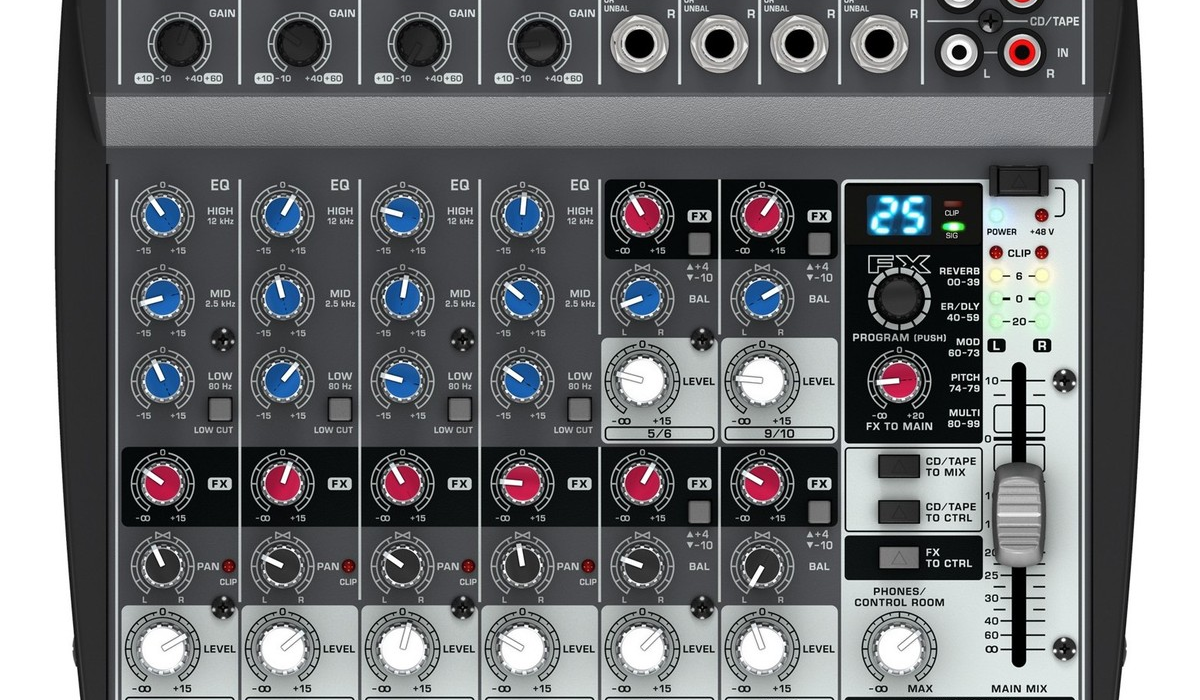Adjust channel 3 PAN knob
The width and height of the screenshot is (1200, 700).
pos(401,565)
